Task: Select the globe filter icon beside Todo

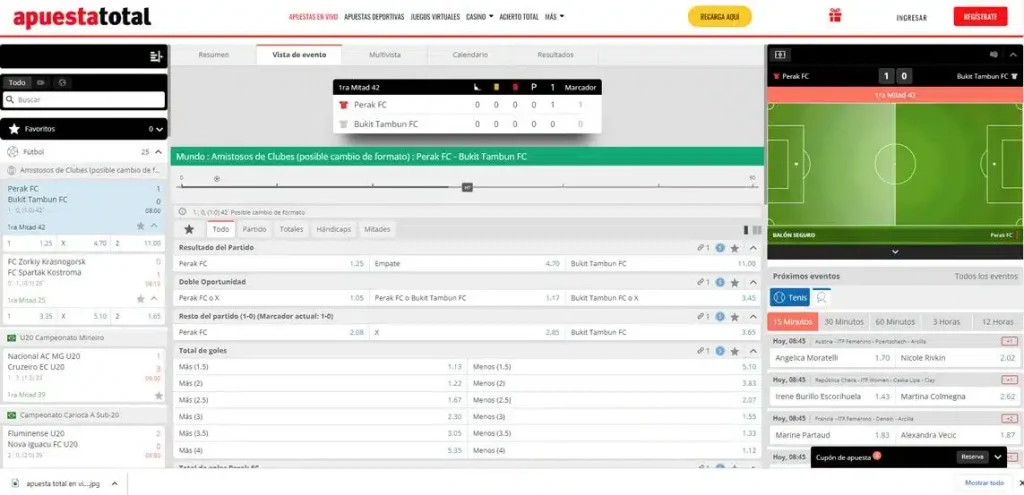Action: (61, 83)
